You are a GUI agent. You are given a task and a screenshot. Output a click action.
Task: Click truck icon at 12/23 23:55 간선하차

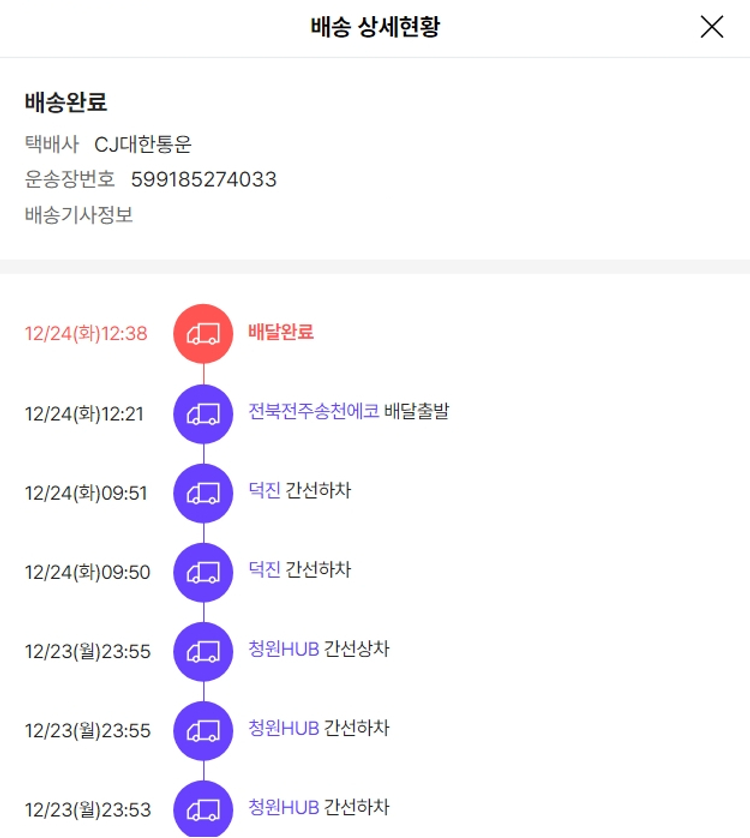pos(203,731)
